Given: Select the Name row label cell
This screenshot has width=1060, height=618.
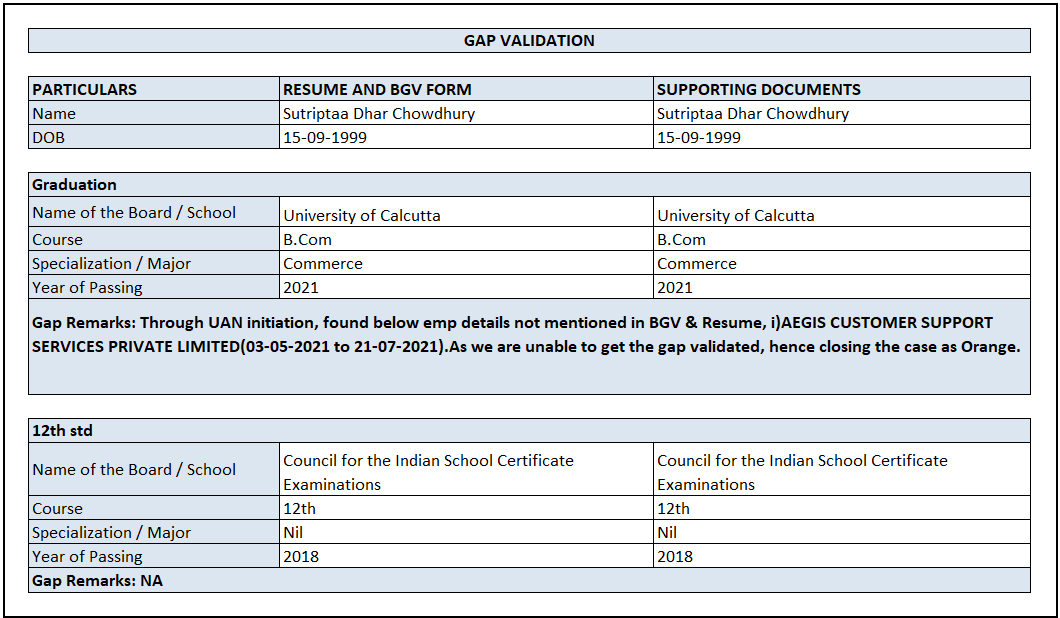Looking at the screenshot, I should coord(54,113).
